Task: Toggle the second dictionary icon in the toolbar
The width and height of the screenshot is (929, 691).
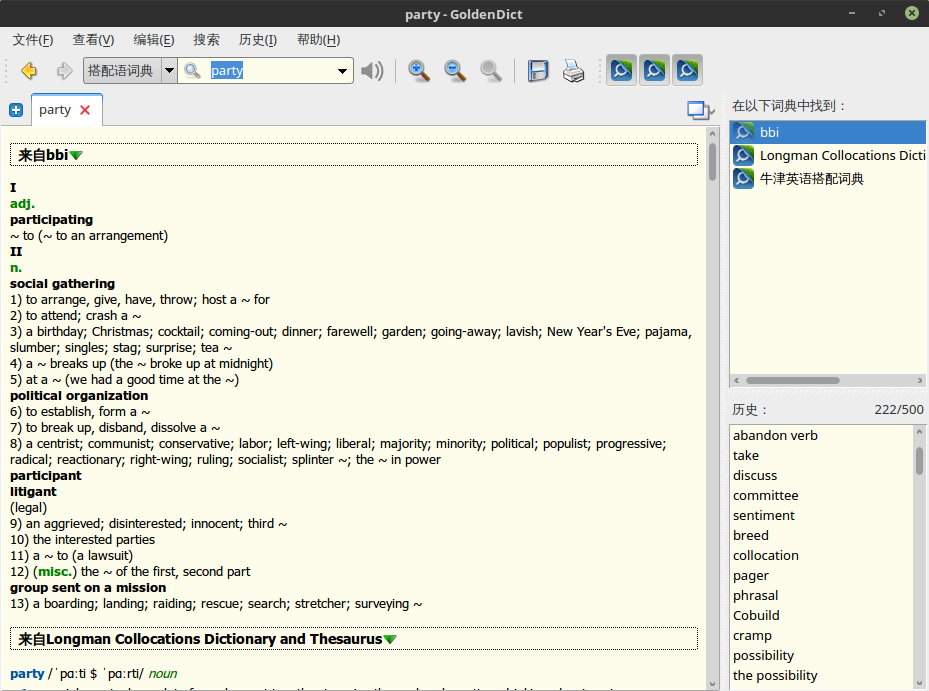Action: coord(654,71)
